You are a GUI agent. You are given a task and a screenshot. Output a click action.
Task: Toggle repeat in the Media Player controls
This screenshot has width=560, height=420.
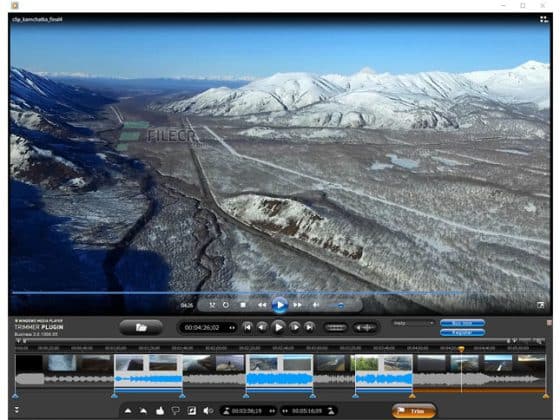(226, 305)
